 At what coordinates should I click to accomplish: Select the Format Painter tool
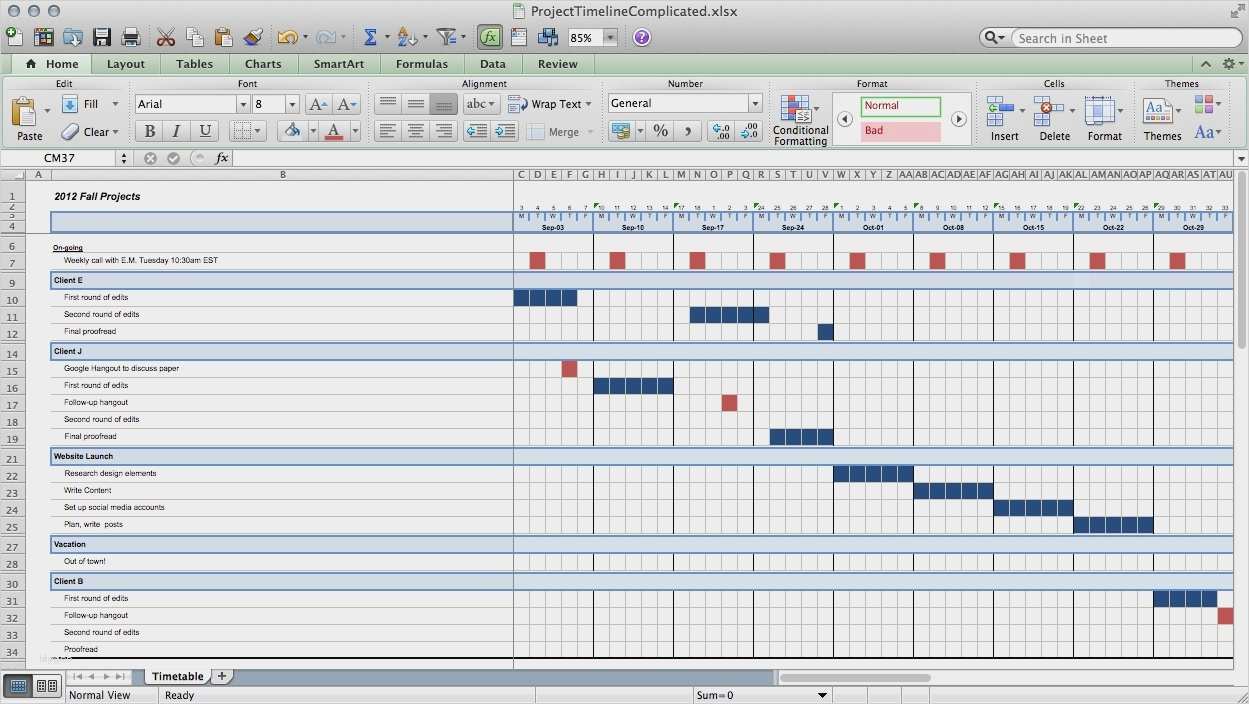coord(253,37)
